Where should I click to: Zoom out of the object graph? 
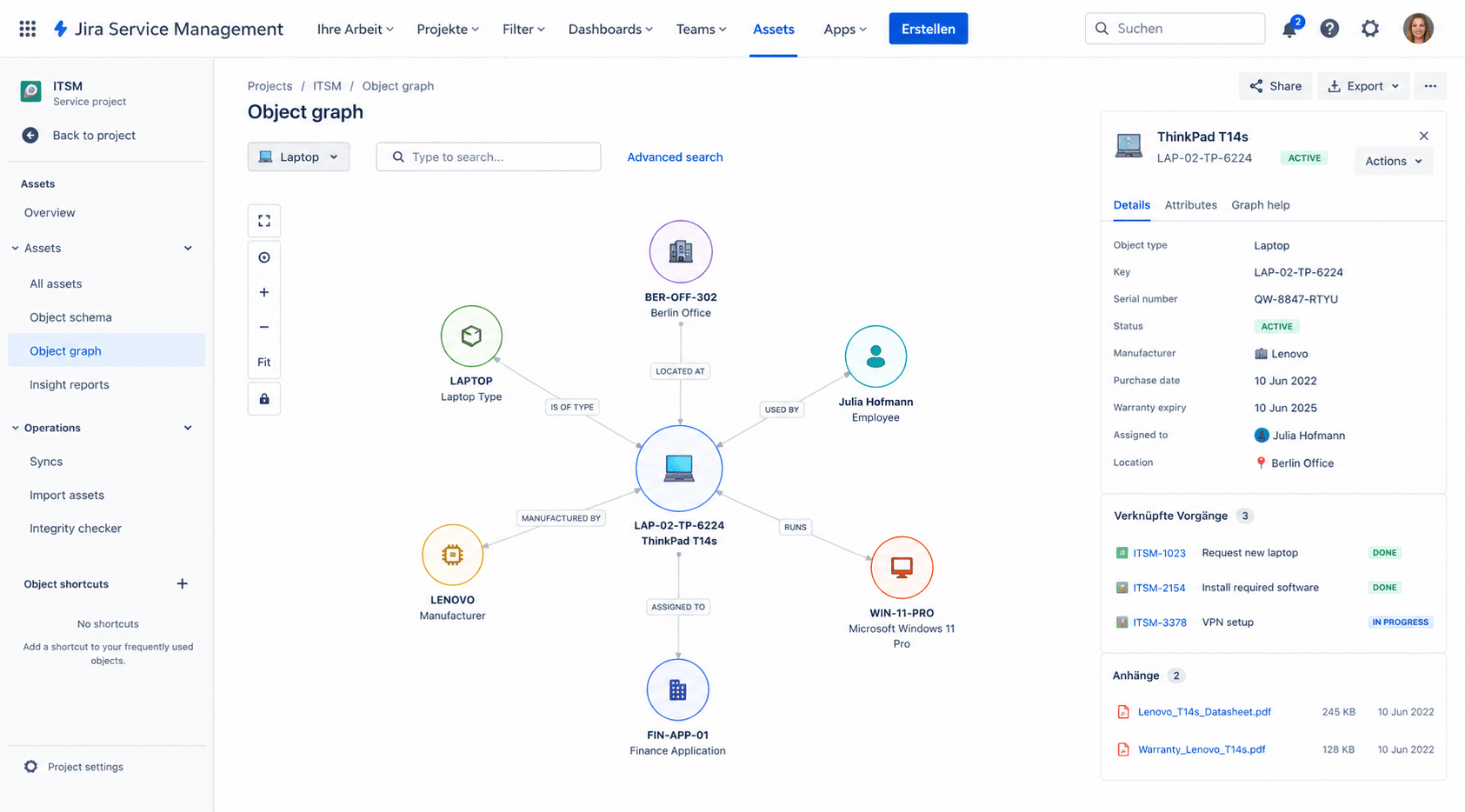coord(264,327)
